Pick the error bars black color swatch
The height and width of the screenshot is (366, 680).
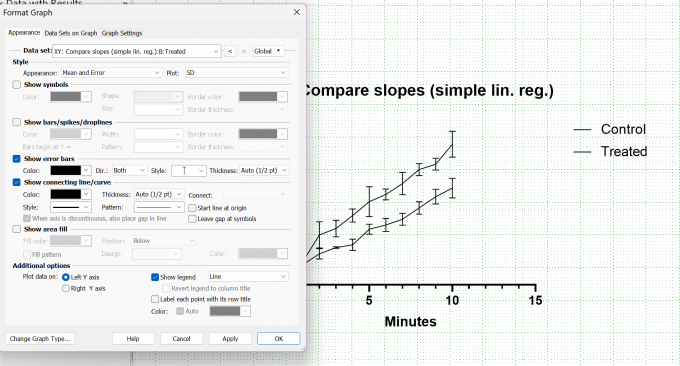tap(65, 170)
